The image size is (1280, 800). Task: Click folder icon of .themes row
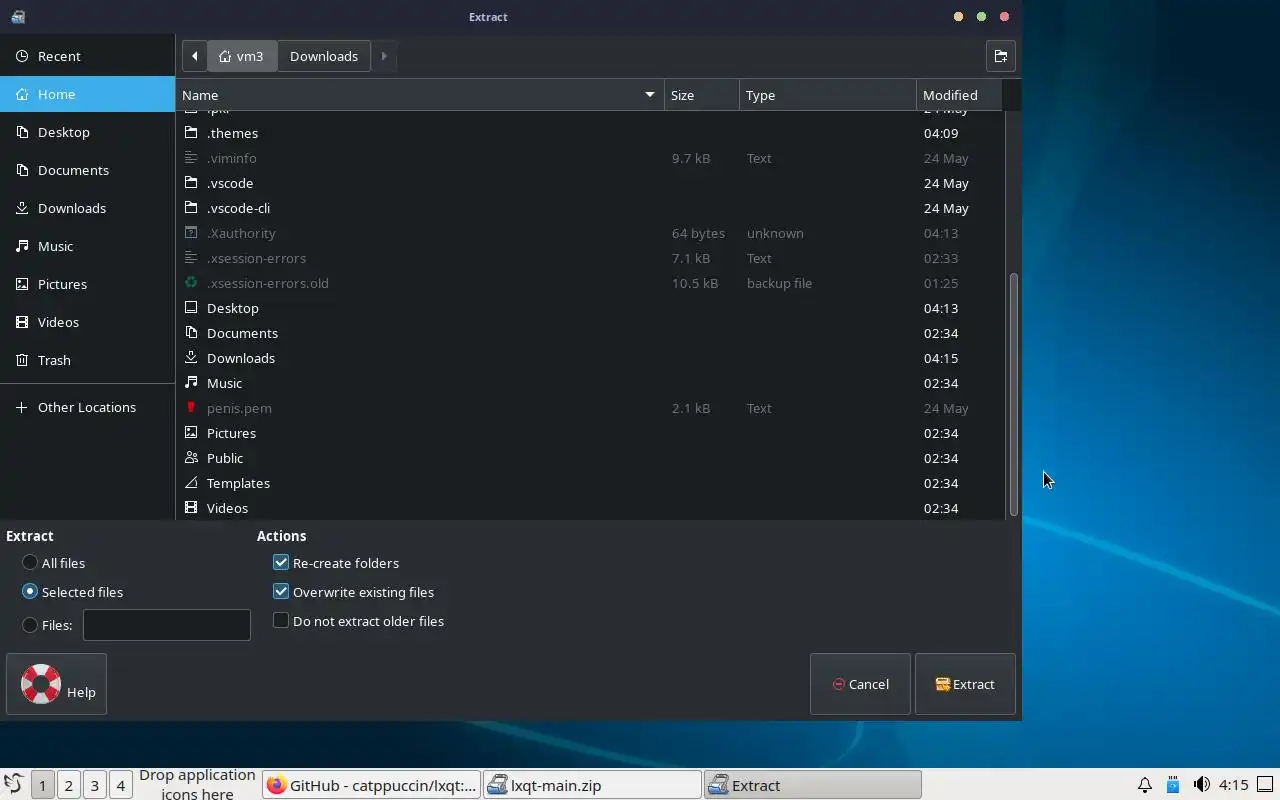[x=191, y=133]
